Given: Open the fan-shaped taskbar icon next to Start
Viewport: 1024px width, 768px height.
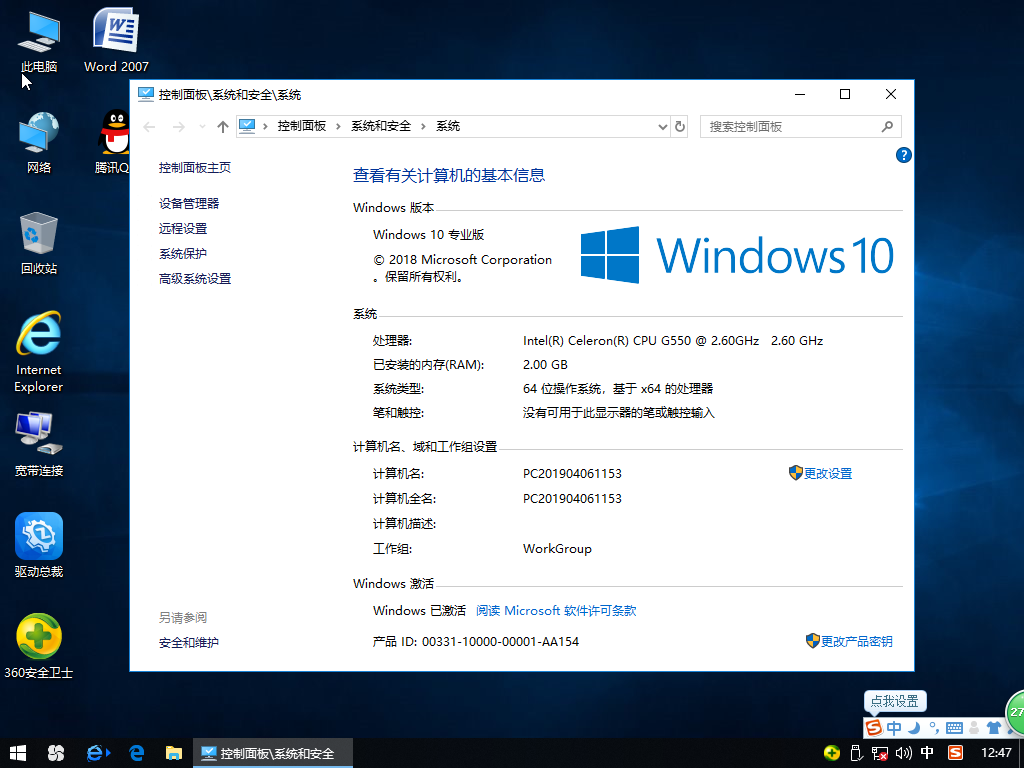Looking at the screenshot, I should (x=56, y=753).
